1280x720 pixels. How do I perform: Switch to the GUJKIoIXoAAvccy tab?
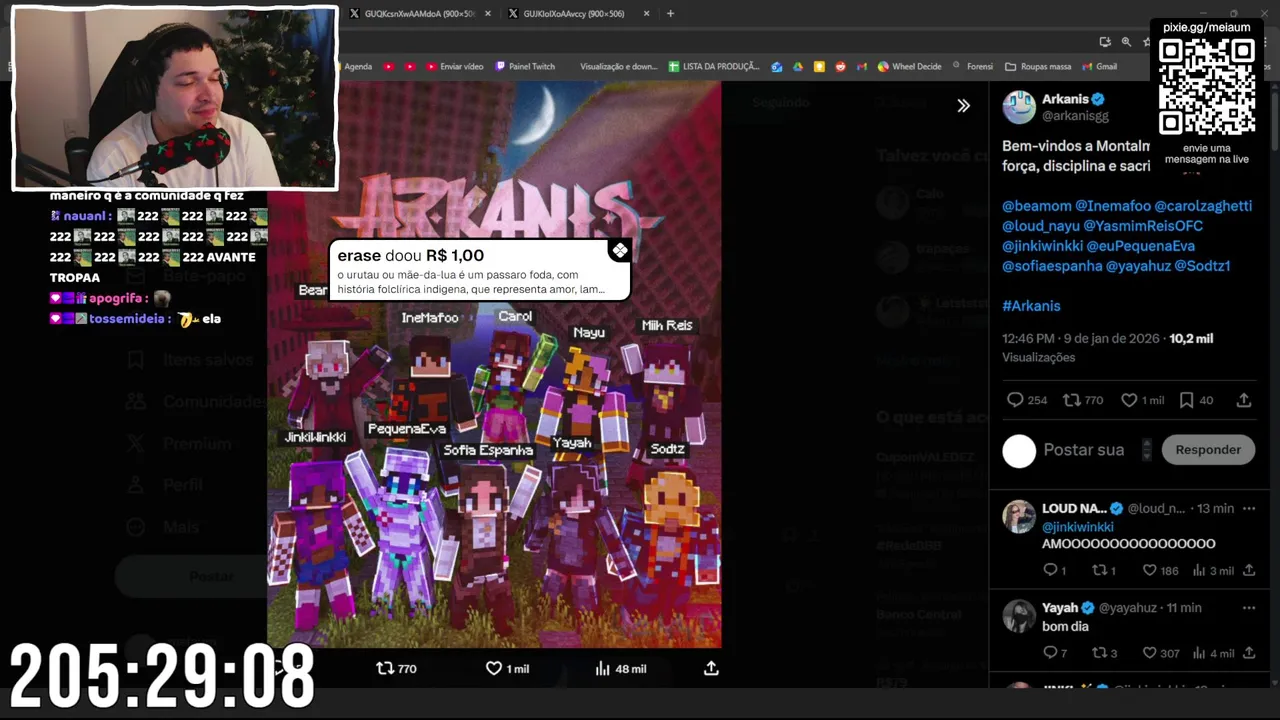(576, 13)
